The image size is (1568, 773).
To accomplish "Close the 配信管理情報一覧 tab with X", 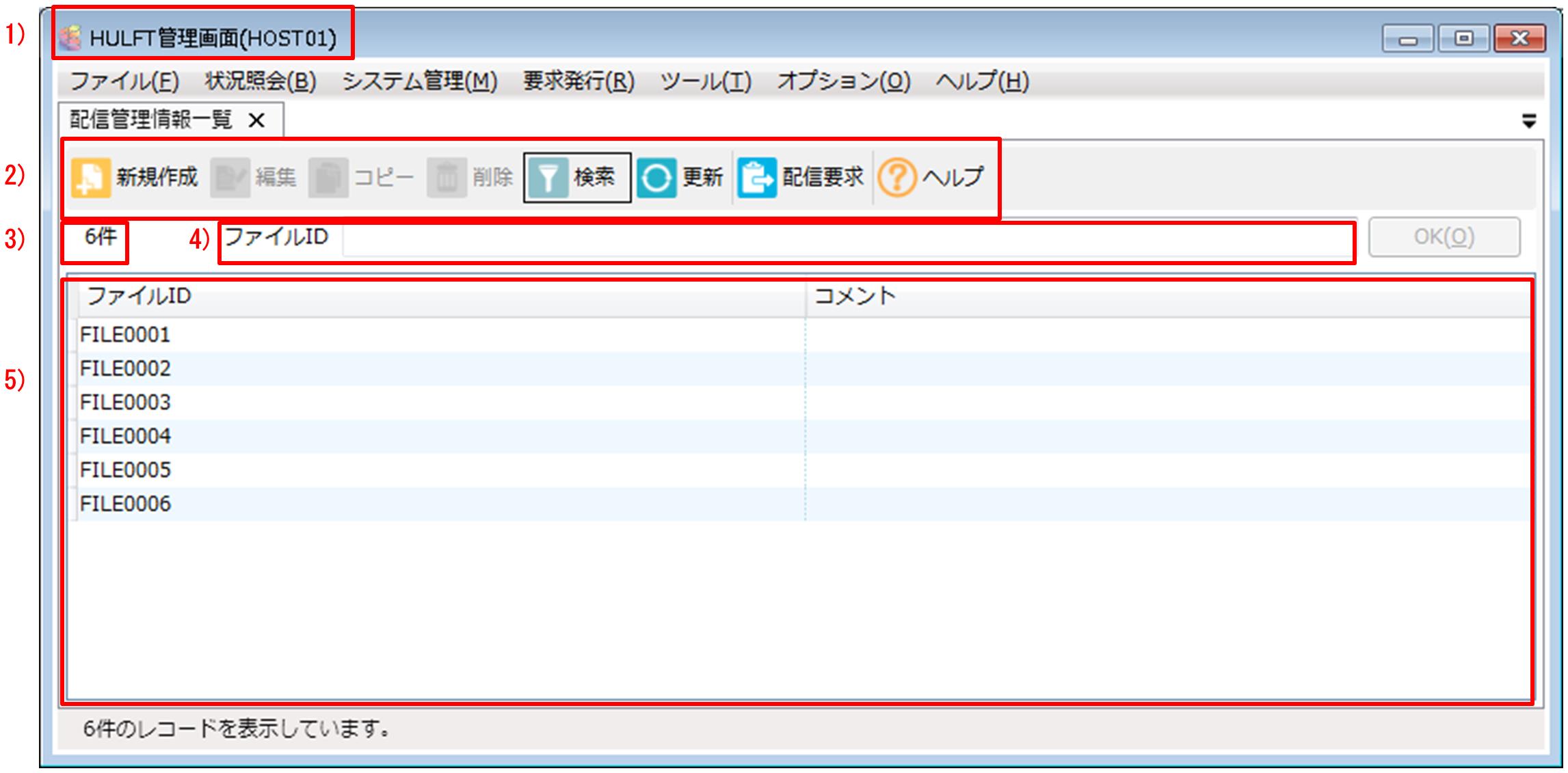I will (256, 121).
